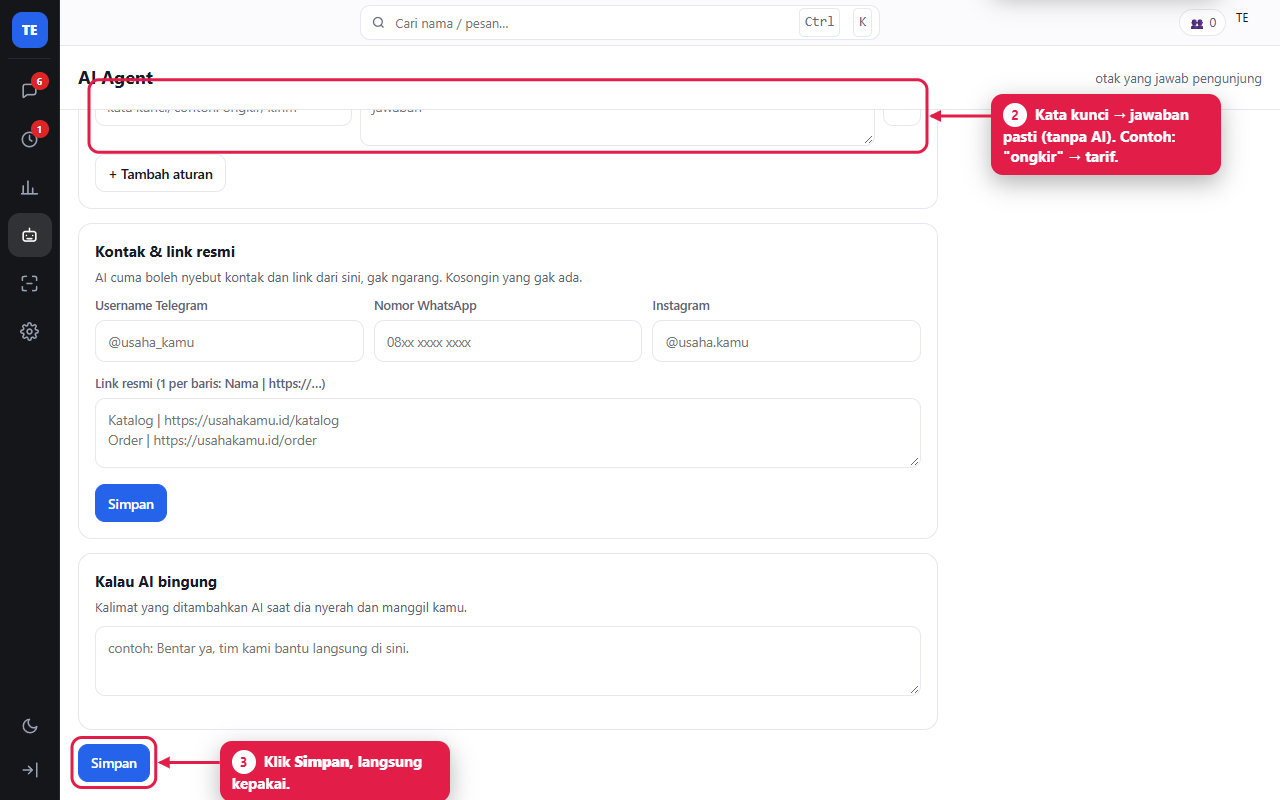Click the Link resmi textarea

pos(508,433)
